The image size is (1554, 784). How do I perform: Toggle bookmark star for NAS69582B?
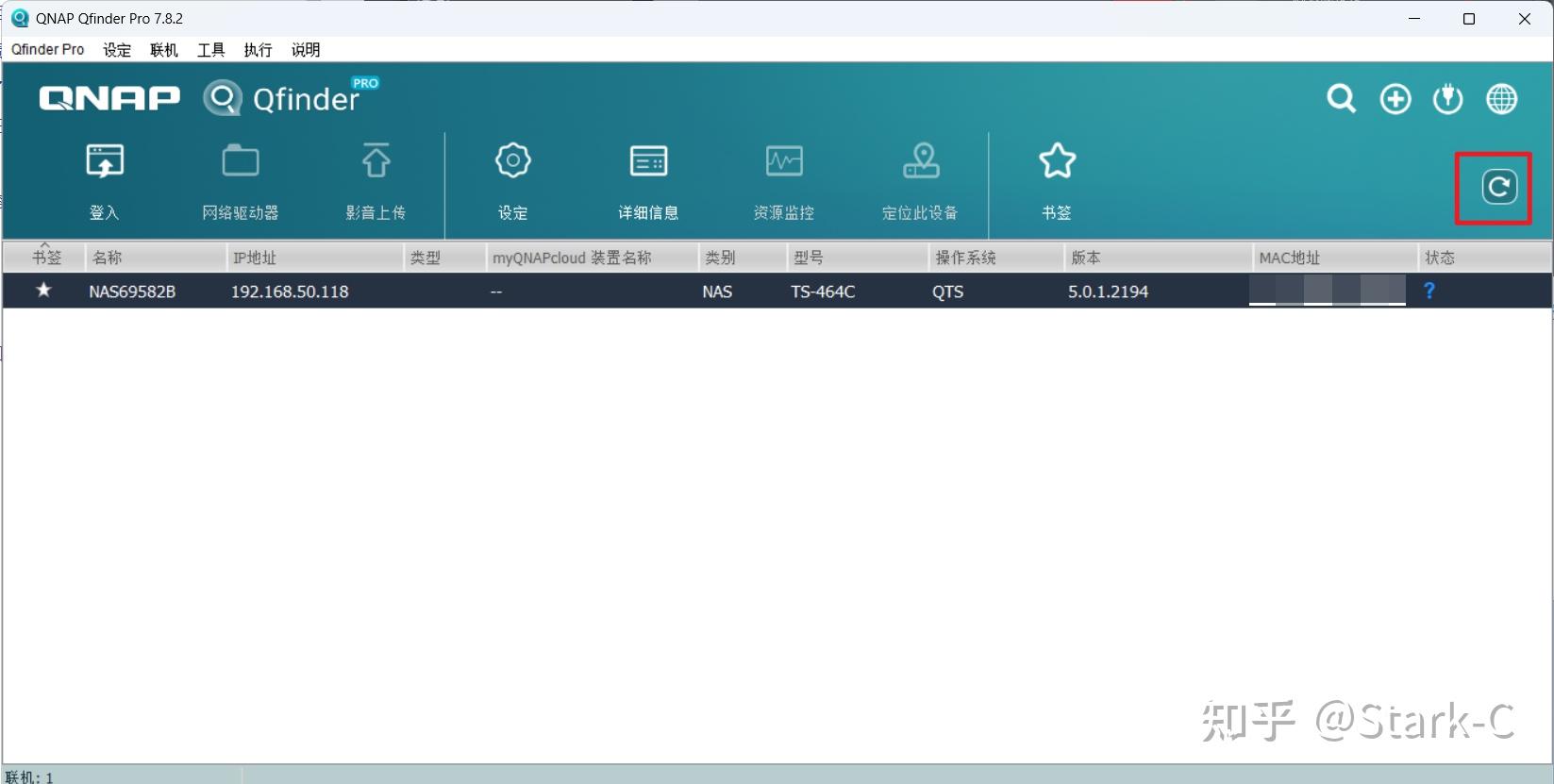43,291
